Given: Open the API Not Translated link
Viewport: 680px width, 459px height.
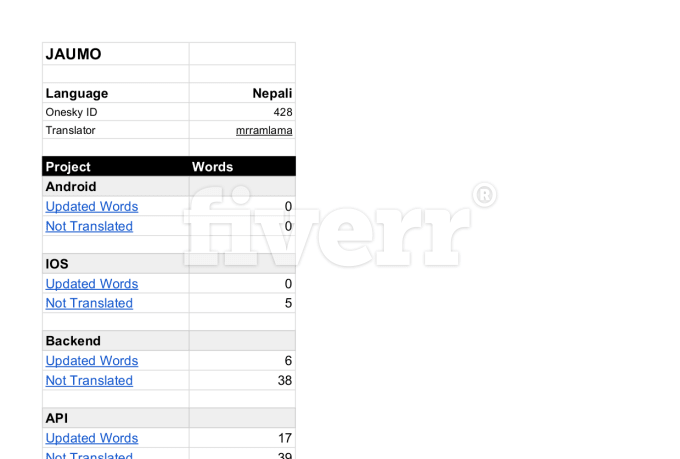Looking at the screenshot, I should point(89,455).
